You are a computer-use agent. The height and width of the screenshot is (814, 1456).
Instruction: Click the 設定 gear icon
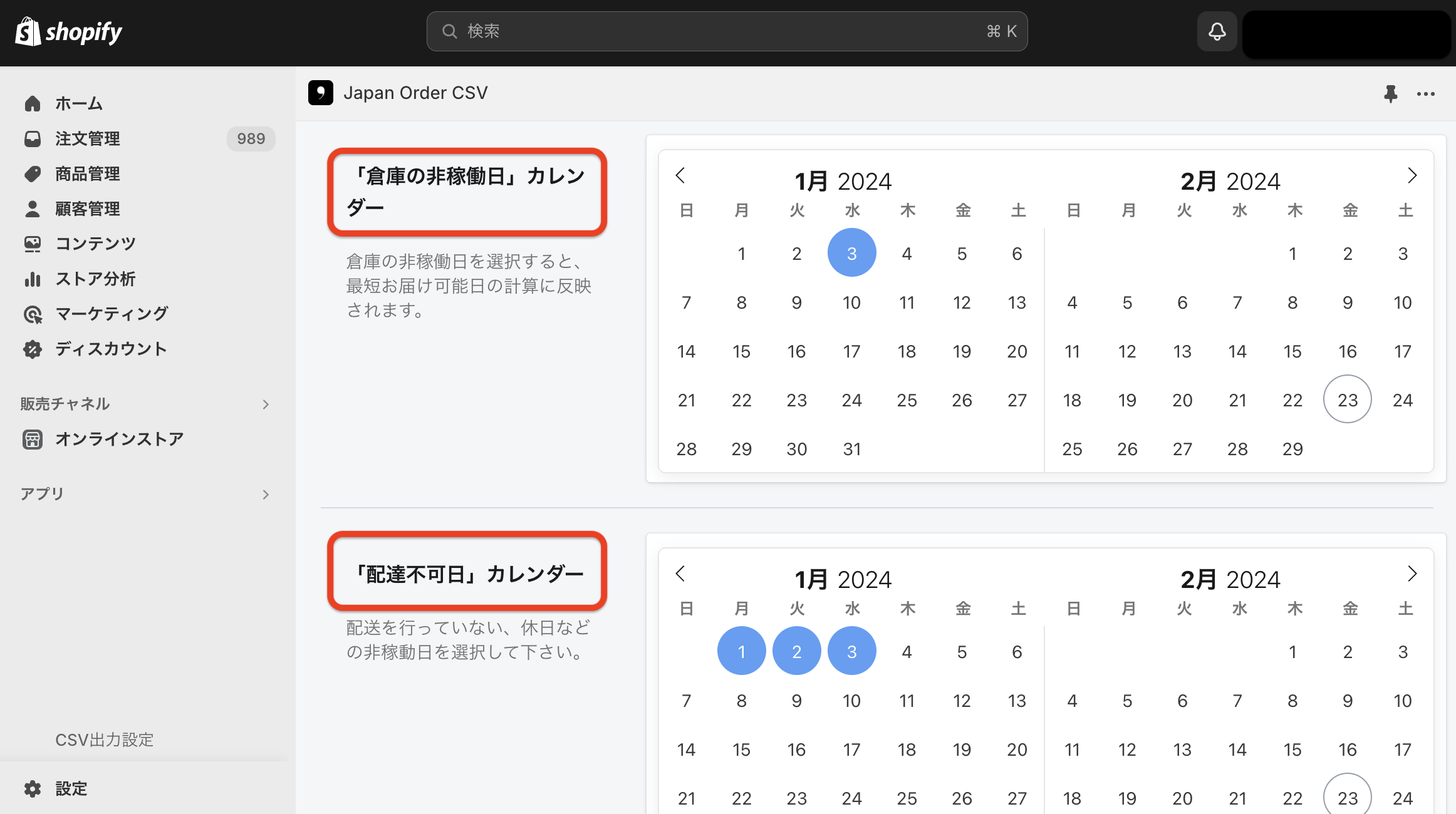33,789
